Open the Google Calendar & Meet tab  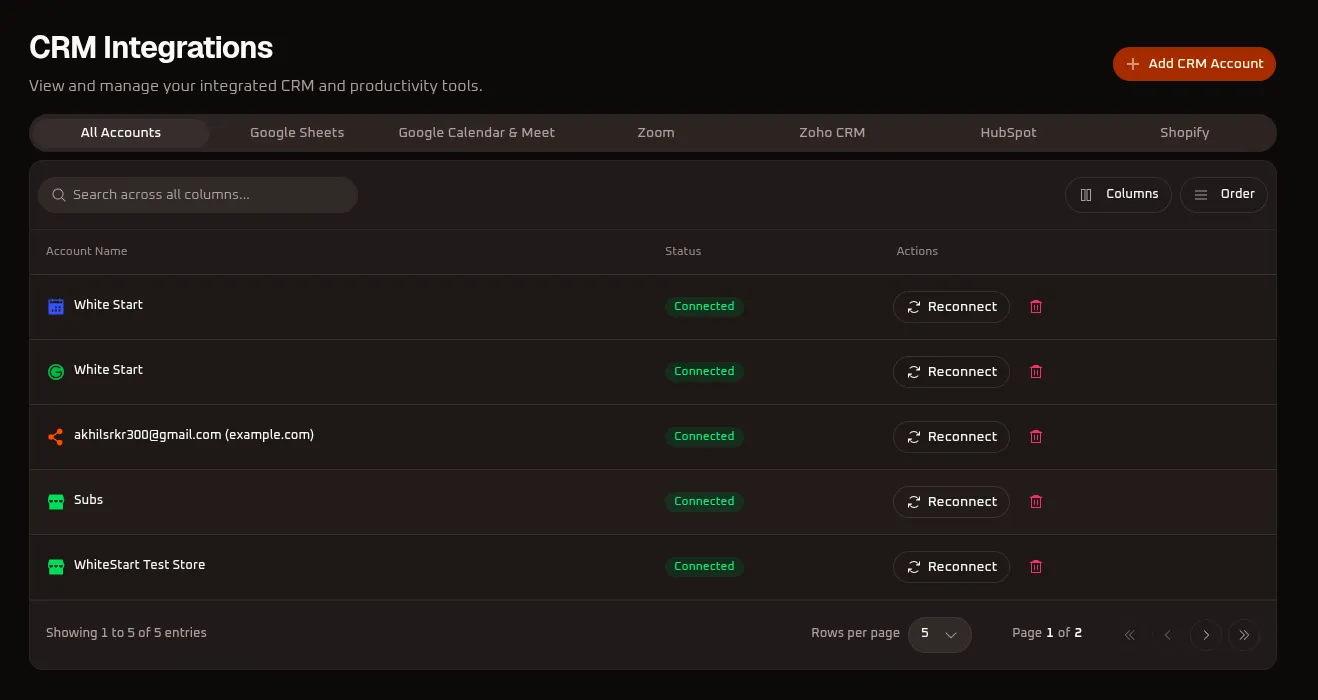476,133
